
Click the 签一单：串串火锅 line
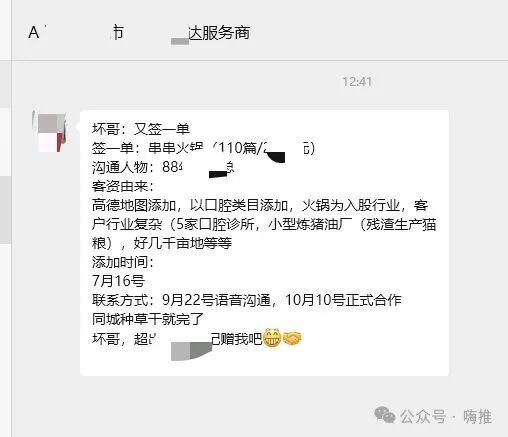click(x=203, y=148)
